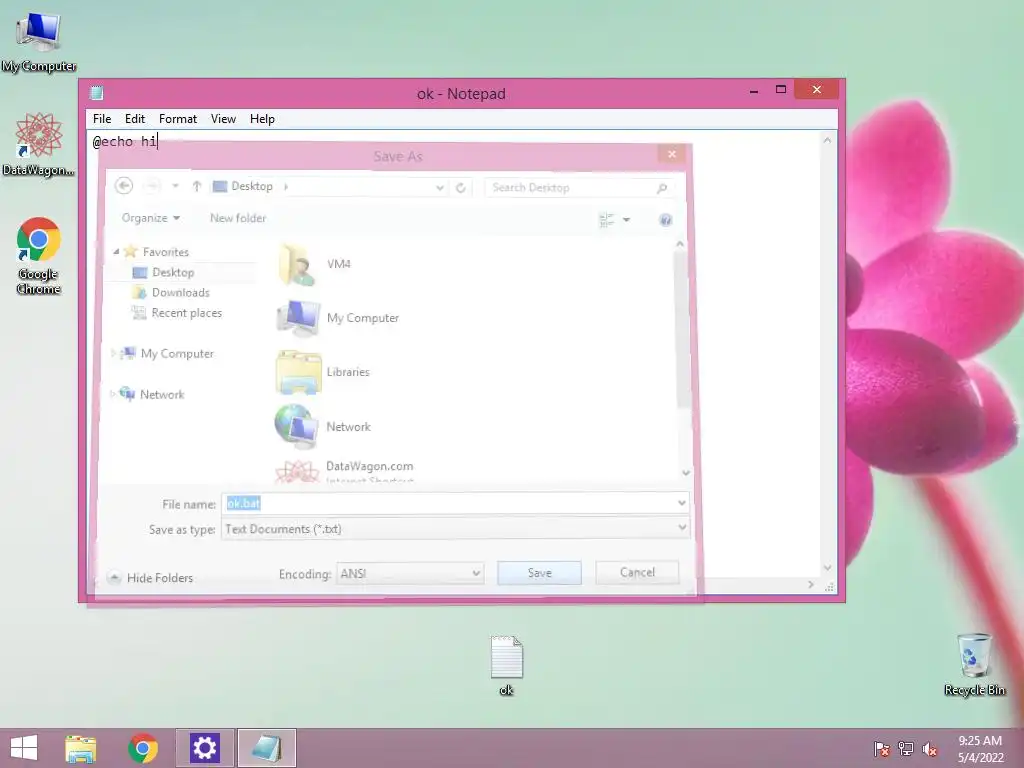1024x768 pixels.
Task: Open the Windows Start button
Action: [x=24, y=748]
